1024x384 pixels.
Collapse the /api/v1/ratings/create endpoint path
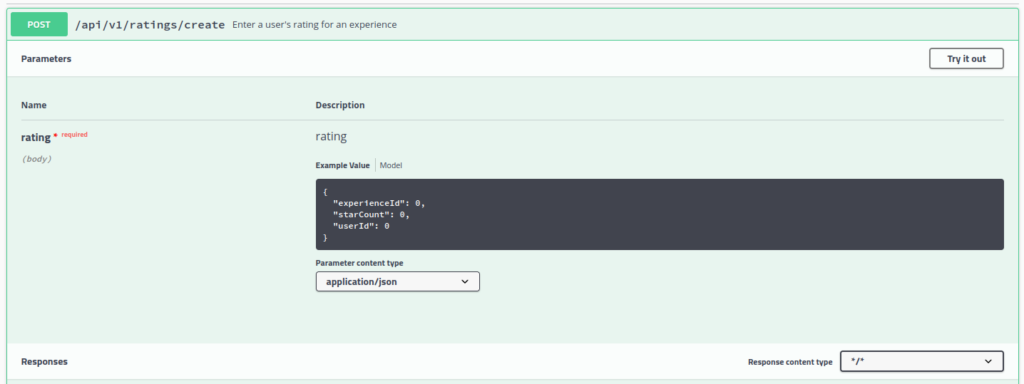pyautogui.click(x=150, y=25)
